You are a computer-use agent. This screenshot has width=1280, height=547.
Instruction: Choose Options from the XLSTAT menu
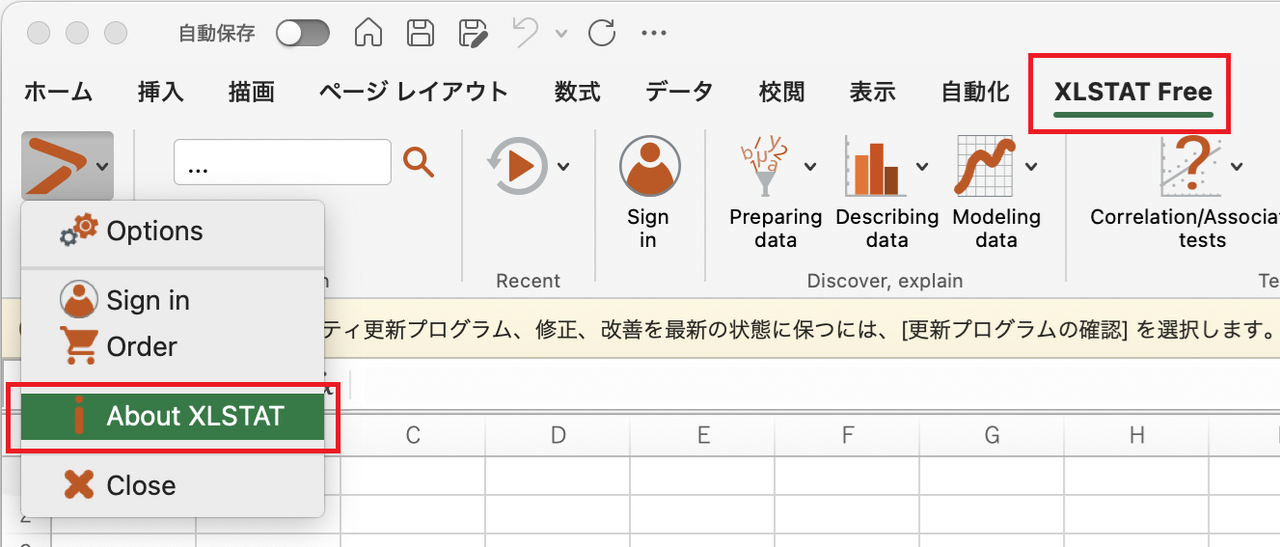click(x=155, y=231)
